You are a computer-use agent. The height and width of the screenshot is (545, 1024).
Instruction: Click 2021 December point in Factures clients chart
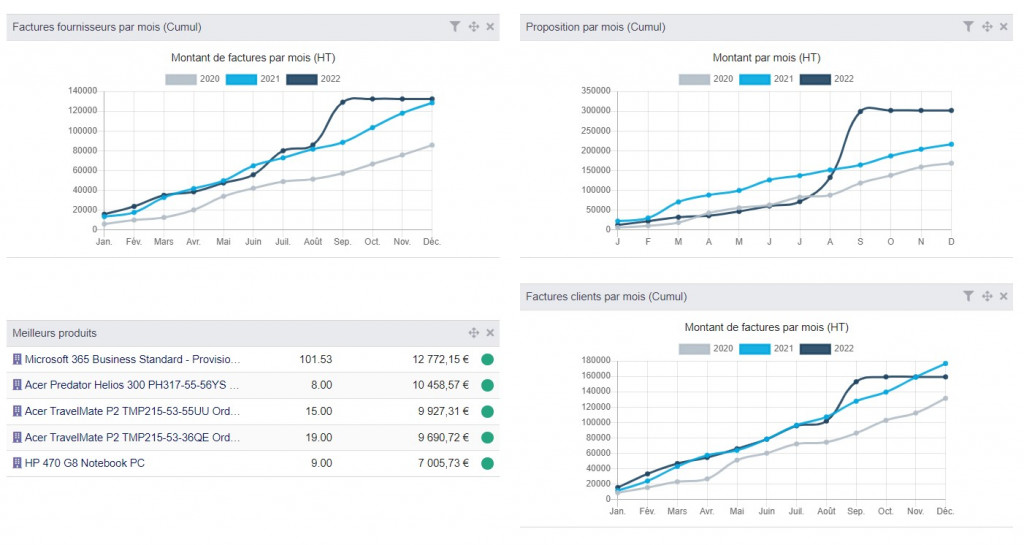pyautogui.click(x=945, y=364)
